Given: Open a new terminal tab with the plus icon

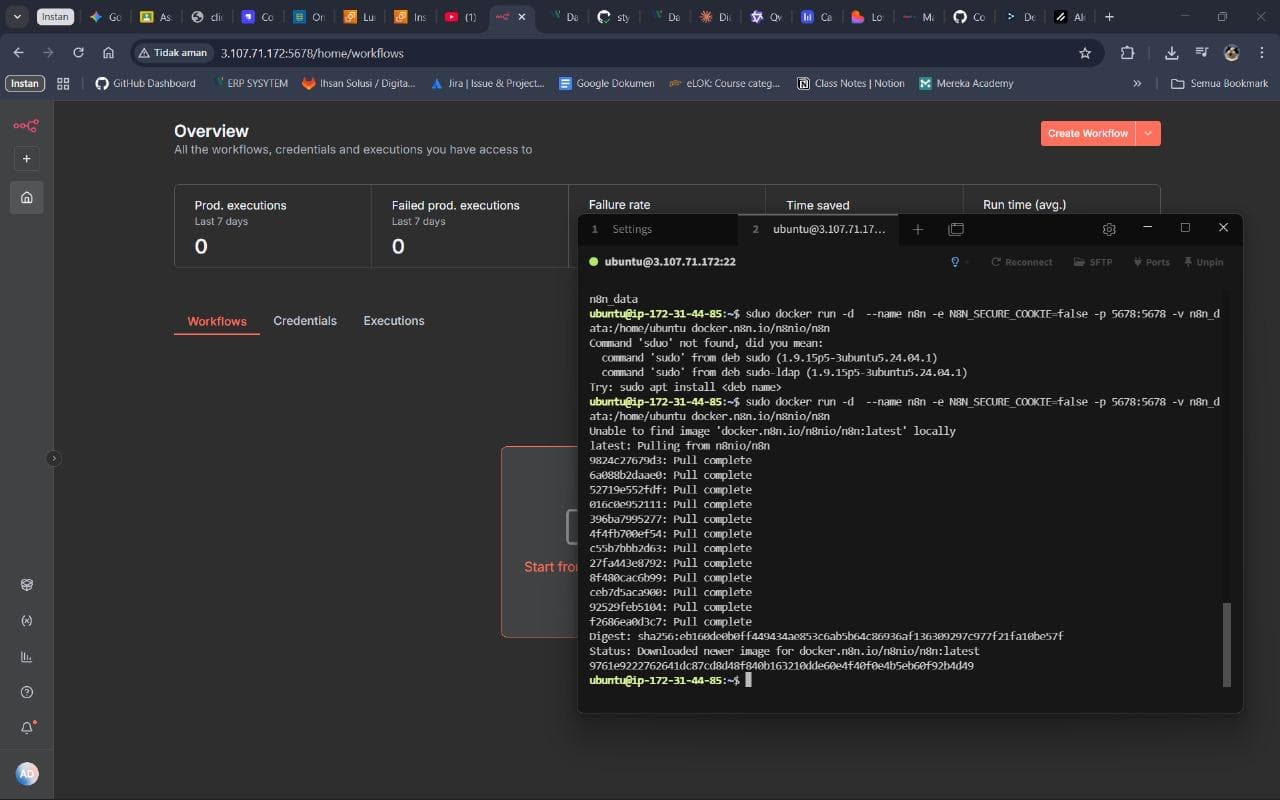Looking at the screenshot, I should [918, 229].
